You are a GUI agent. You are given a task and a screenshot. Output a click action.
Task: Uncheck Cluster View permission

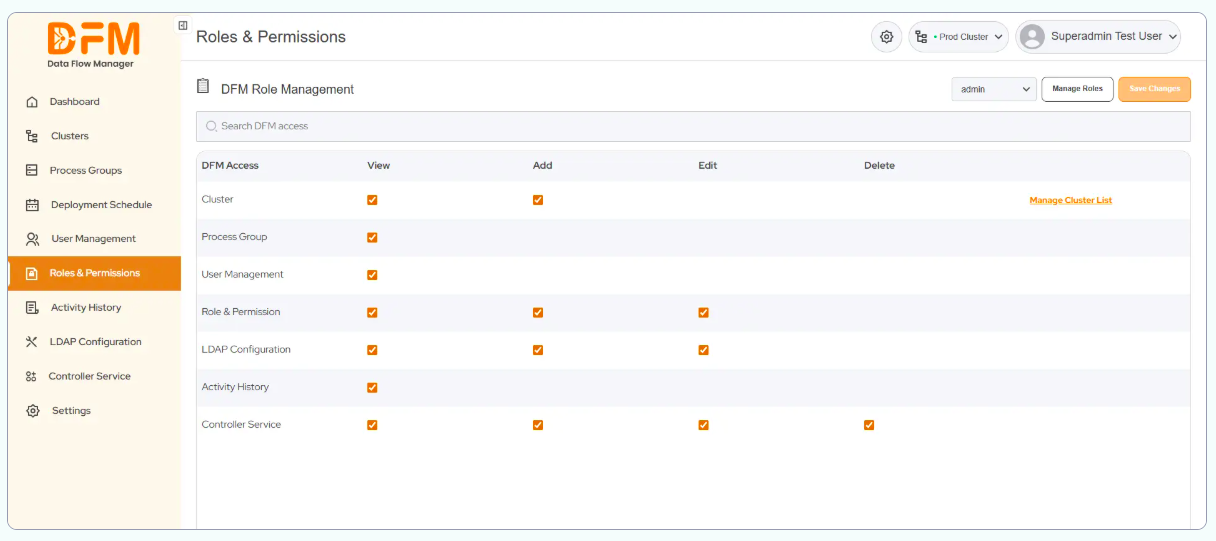tap(372, 200)
